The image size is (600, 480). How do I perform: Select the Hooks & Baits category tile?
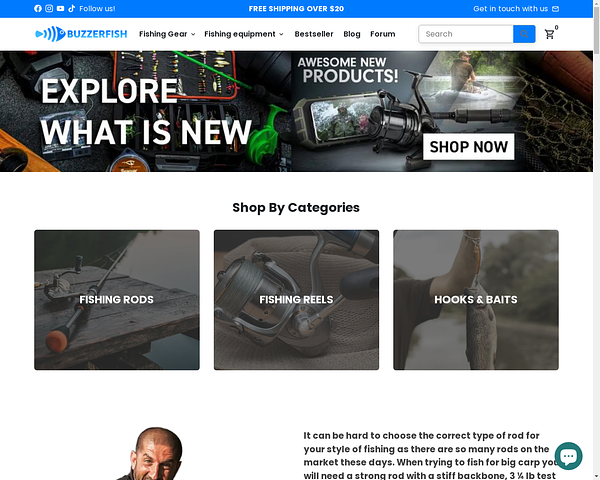(x=476, y=300)
